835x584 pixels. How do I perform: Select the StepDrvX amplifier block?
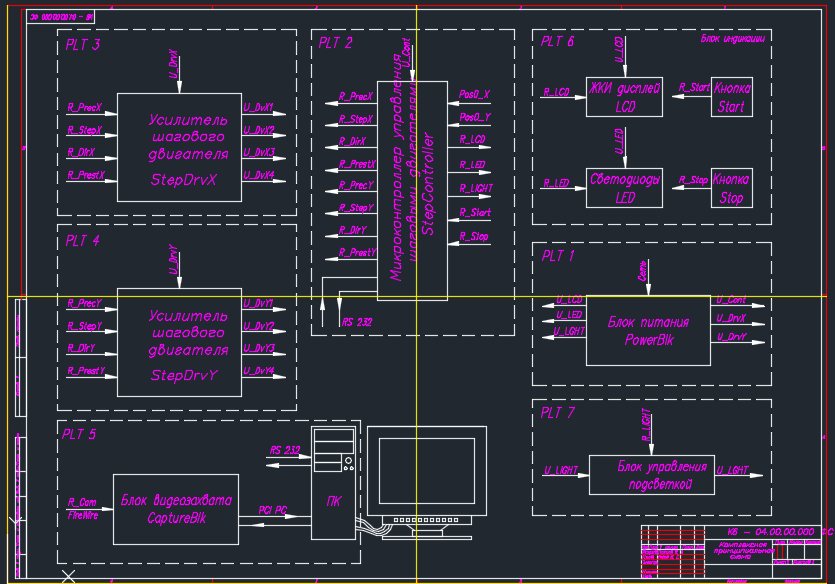coord(179,147)
